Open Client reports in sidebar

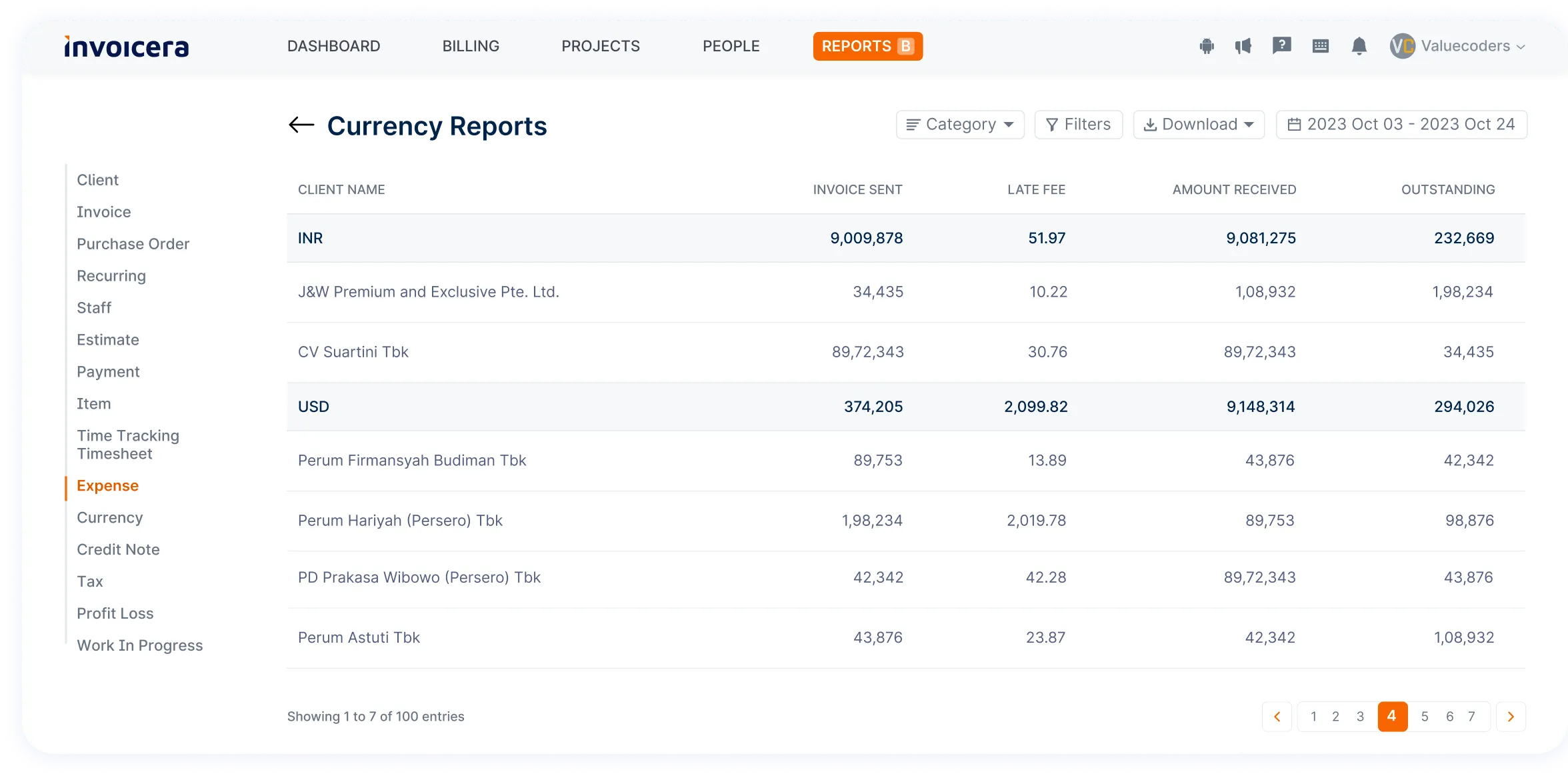pyautogui.click(x=98, y=180)
